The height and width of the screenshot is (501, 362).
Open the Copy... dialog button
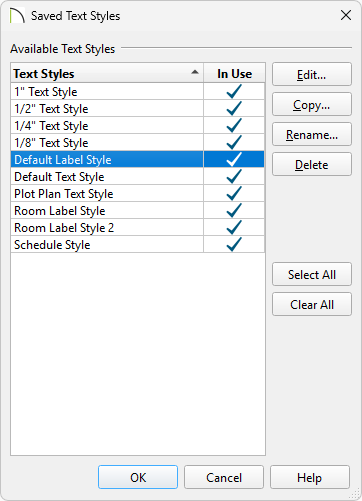[x=312, y=104]
